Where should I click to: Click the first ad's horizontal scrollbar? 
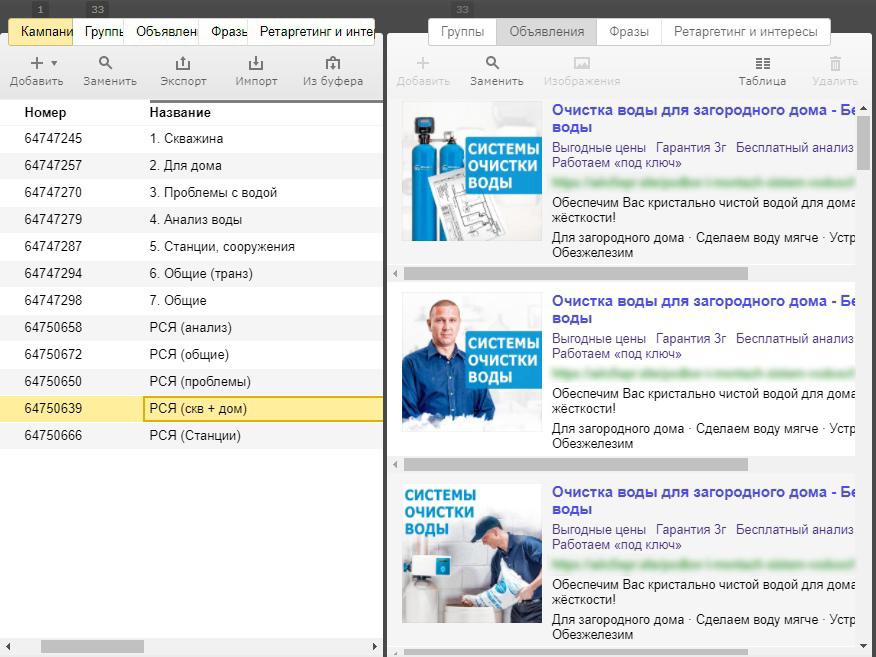tap(575, 273)
